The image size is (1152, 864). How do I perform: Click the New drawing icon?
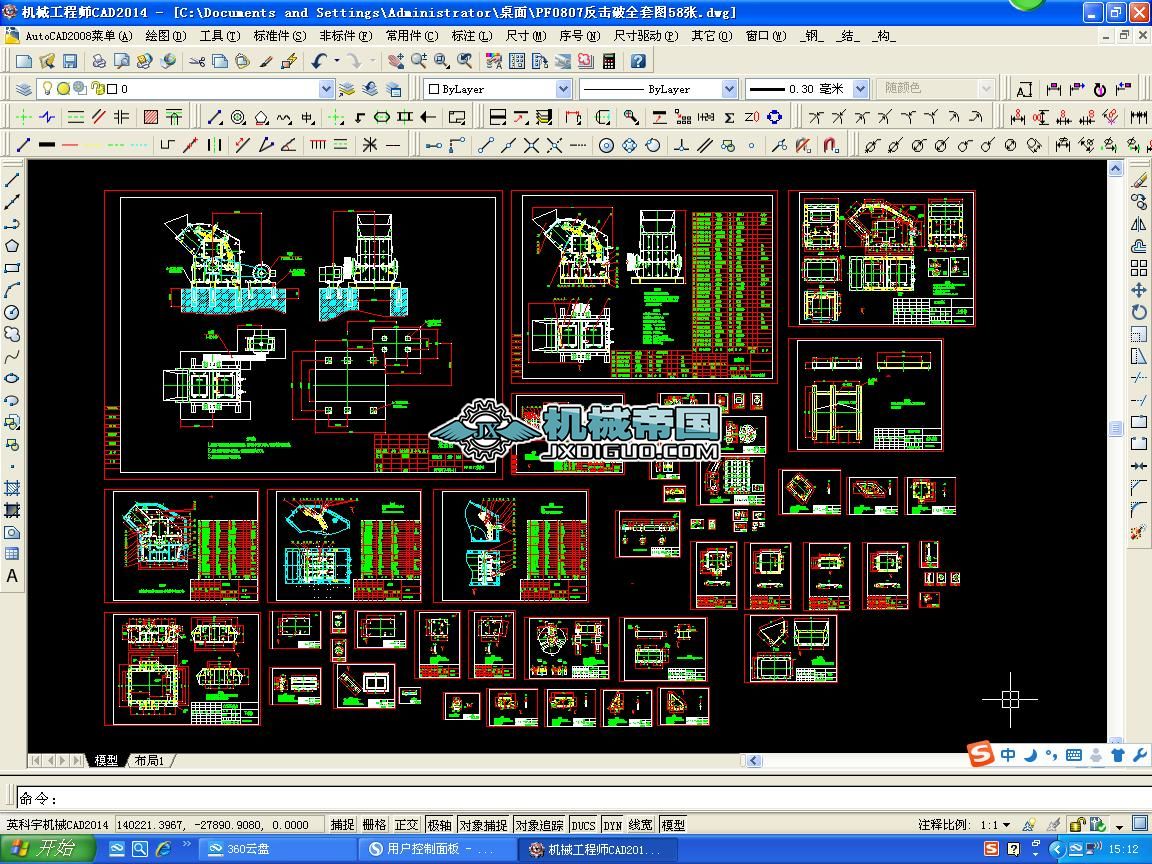point(24,62)
